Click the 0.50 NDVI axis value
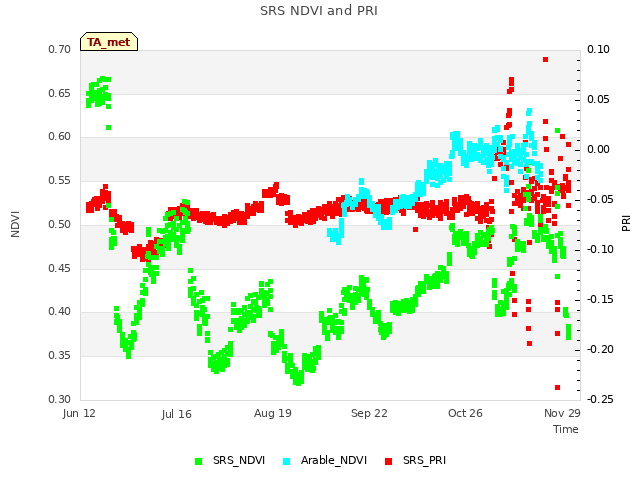Image resolution: width=640 pixels, height=480 pixels. click(60, 224)
